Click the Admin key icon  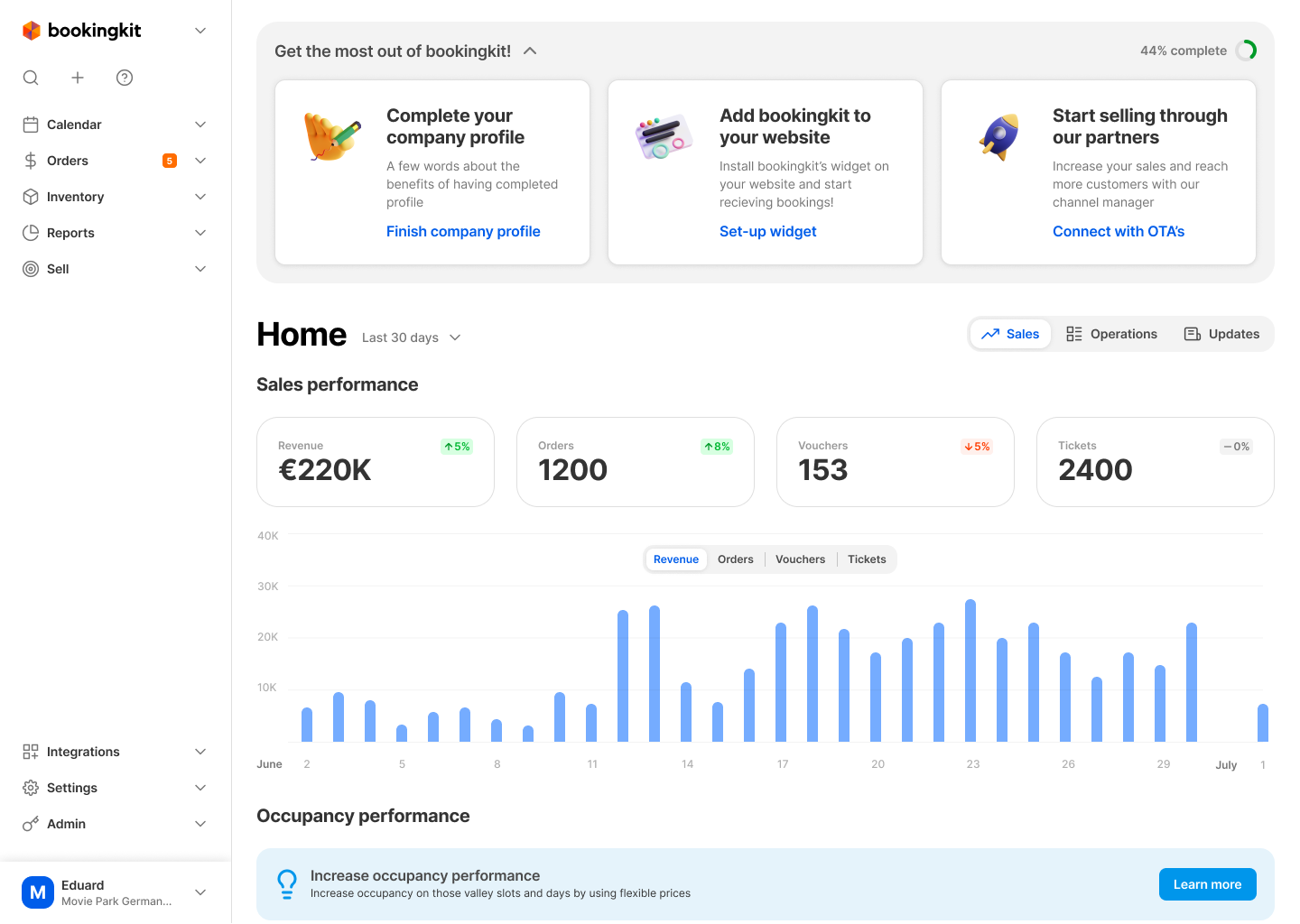(x=31, y=824)
